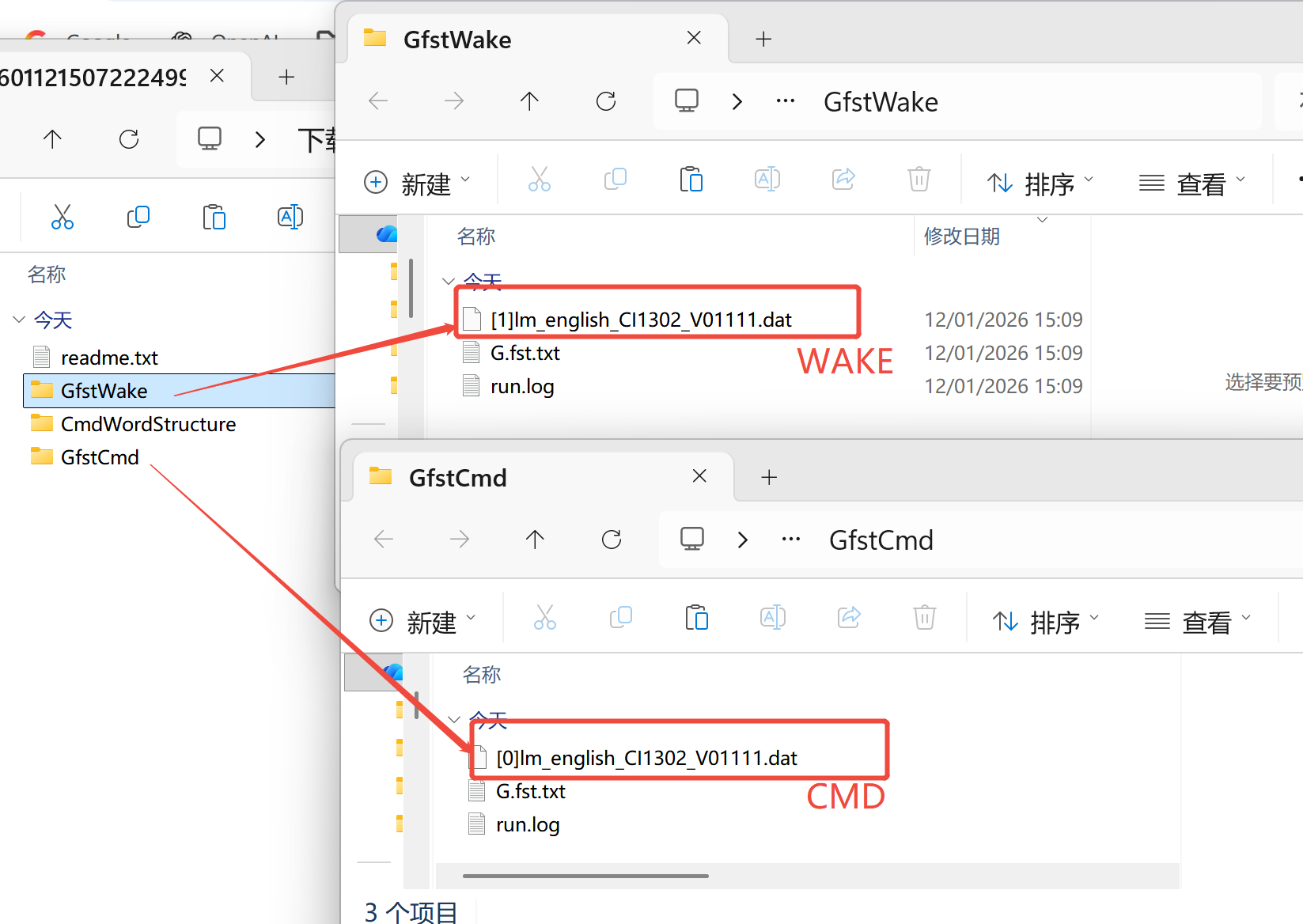
Task: Click horizontal scrollbar in GfstCmd window
Action: (585, 876)
